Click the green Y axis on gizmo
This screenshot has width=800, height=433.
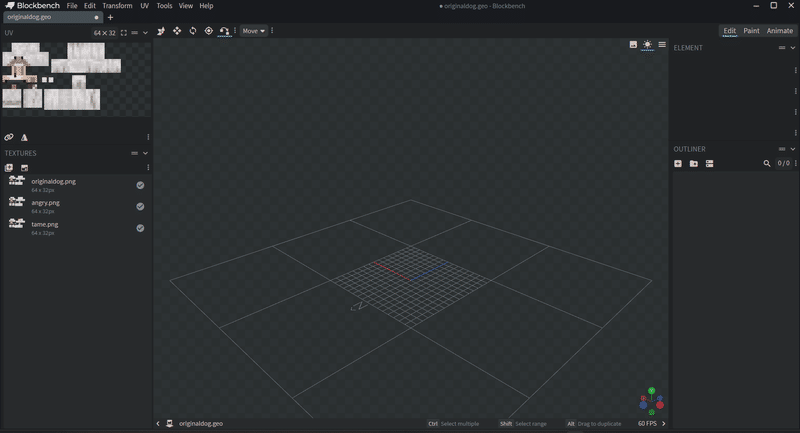pyautogui.click(x=652, y=391)
